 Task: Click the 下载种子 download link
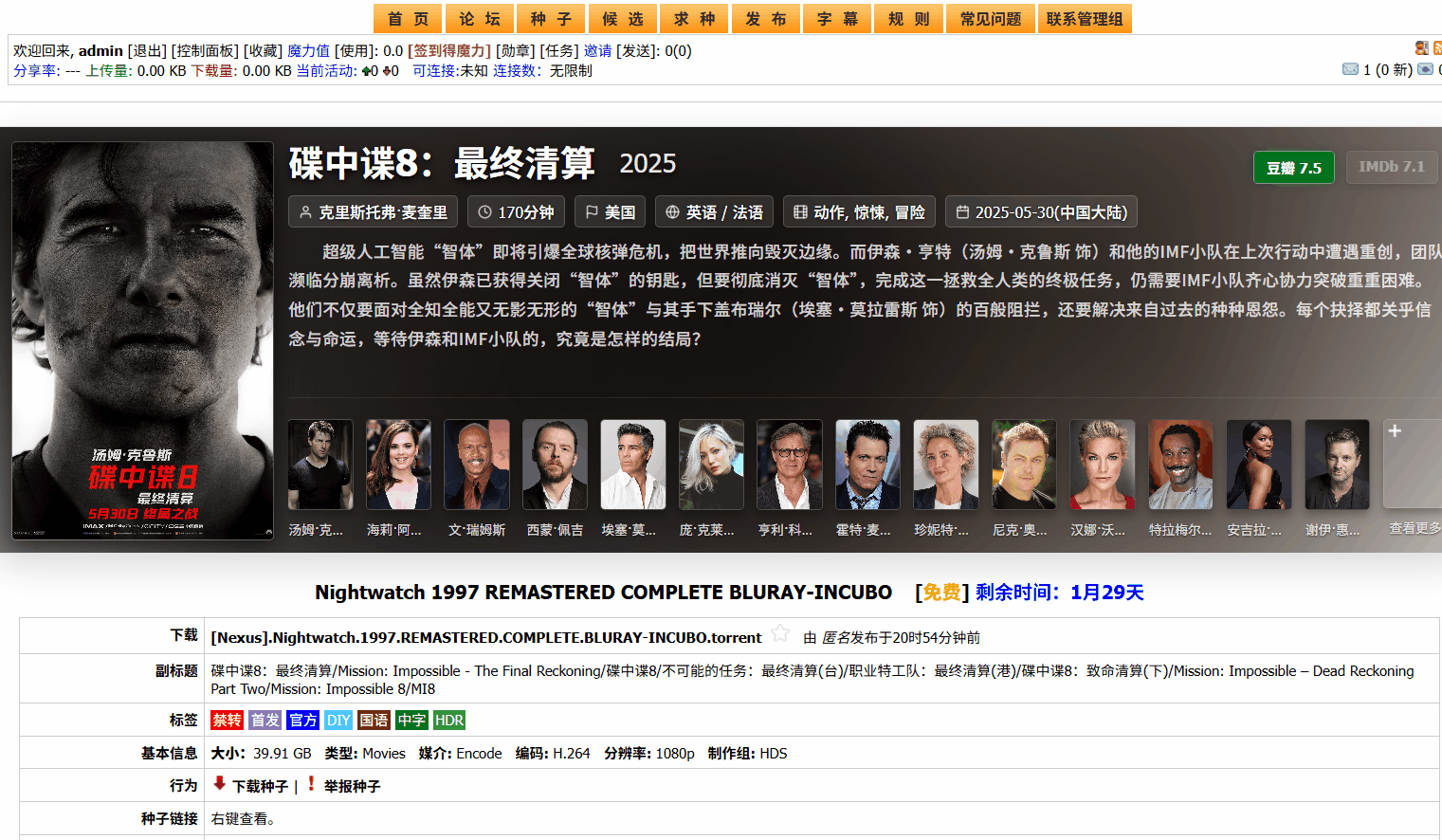click(260, 786)
